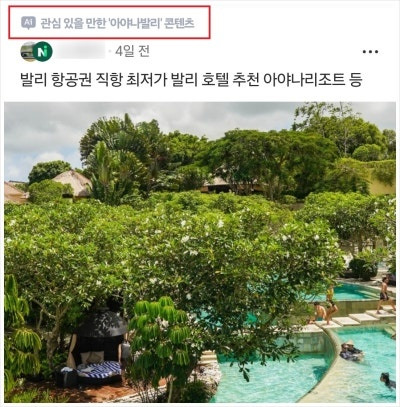Open the blurred author username
The image size is (400, 407).
pyautogui.click(x=80, y=52)
